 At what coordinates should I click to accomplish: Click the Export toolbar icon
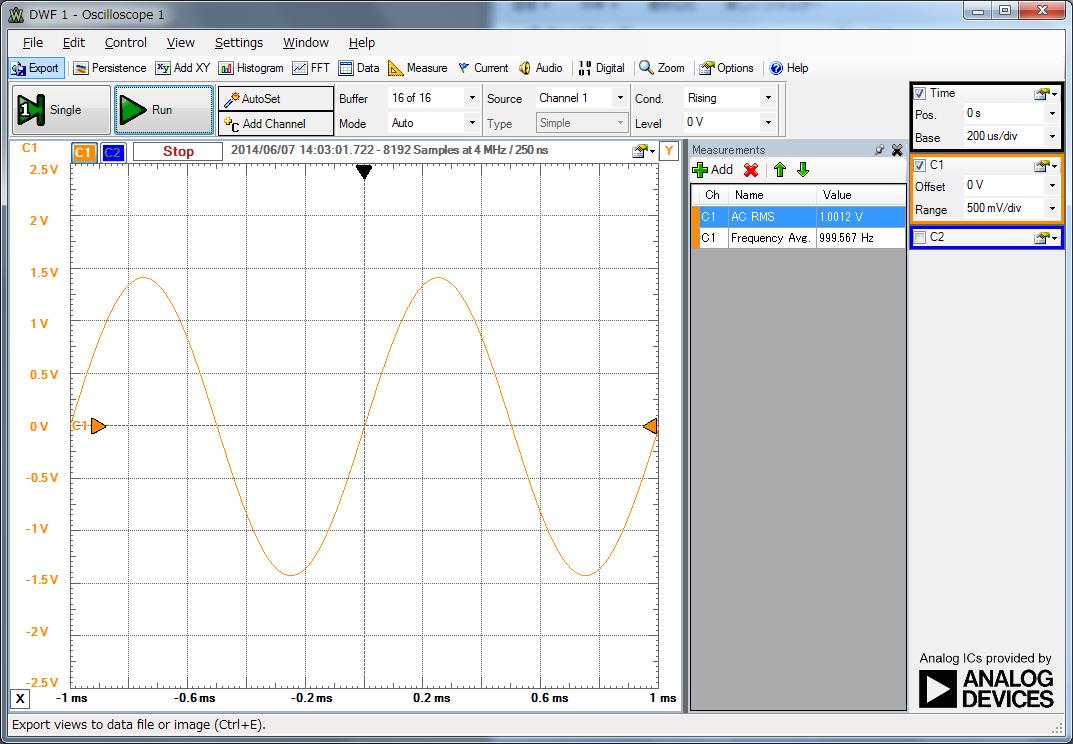pos(36,68)
